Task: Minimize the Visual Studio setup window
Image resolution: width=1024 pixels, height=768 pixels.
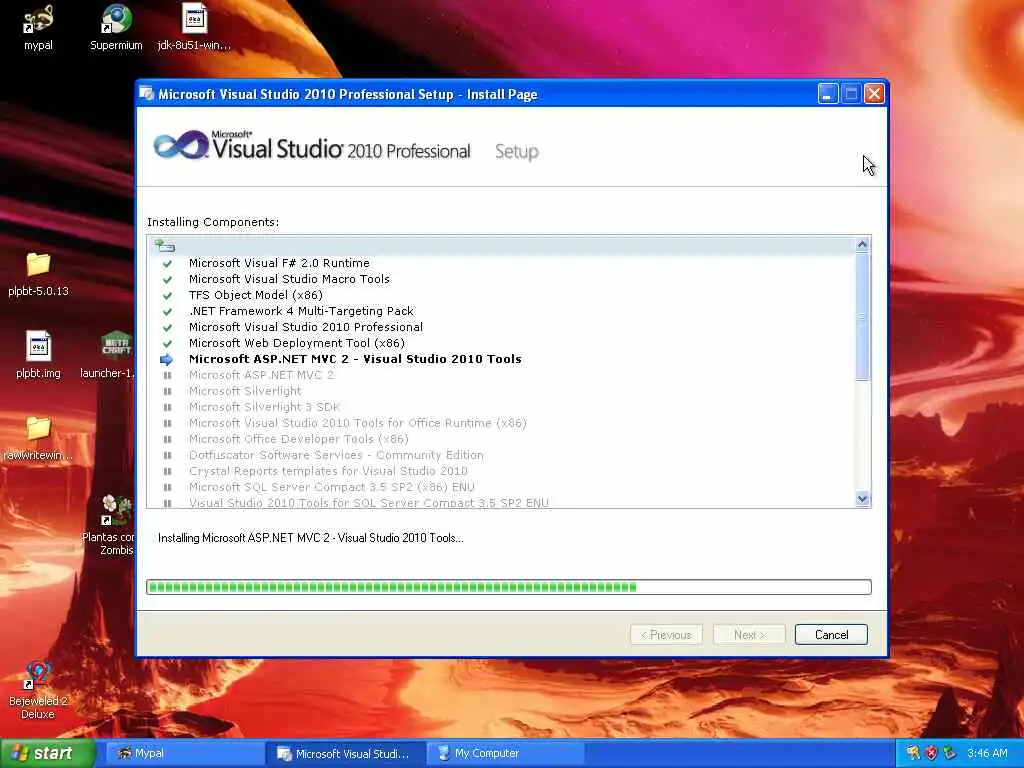Action: (x=828, y=94)
